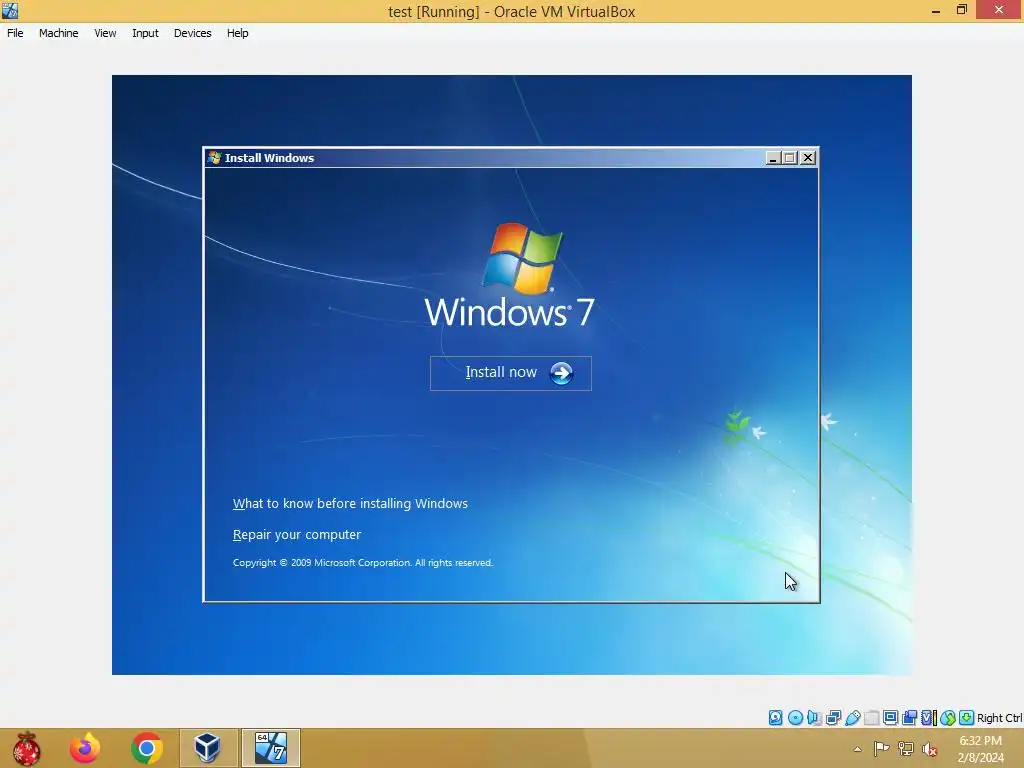Image resolution: width=1024 pixels, height=768 pixels.
Task: Open the Devices menu
Action: tap(192, 33)
